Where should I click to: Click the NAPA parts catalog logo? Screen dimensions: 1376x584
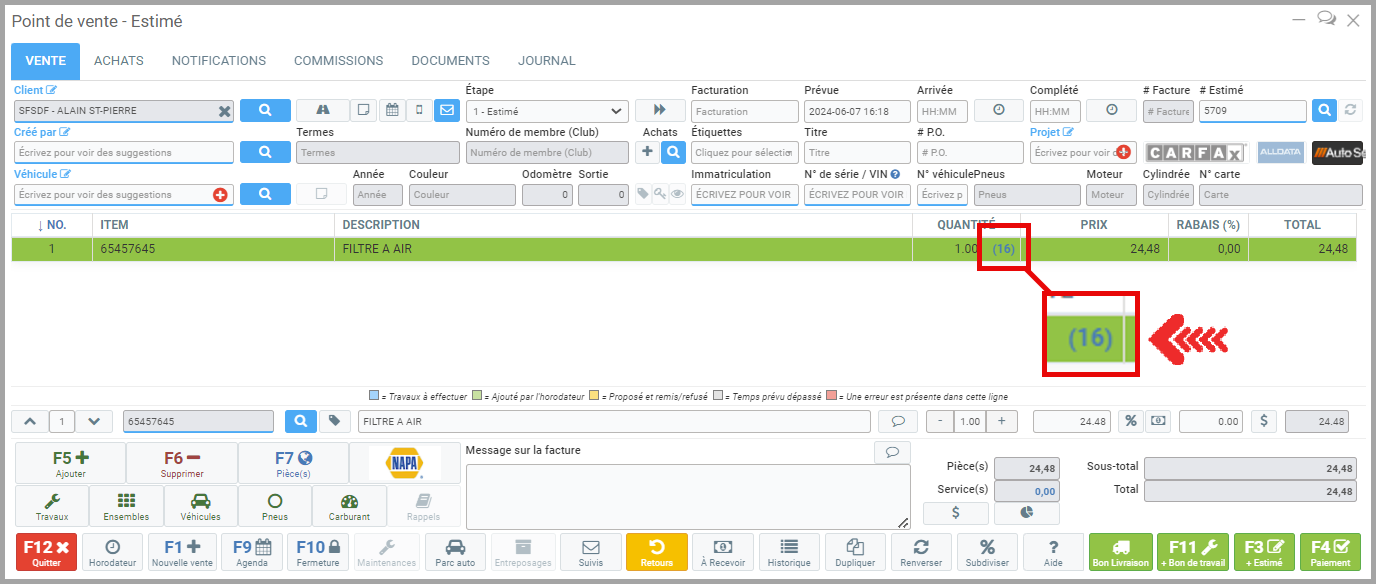[405, 463]
